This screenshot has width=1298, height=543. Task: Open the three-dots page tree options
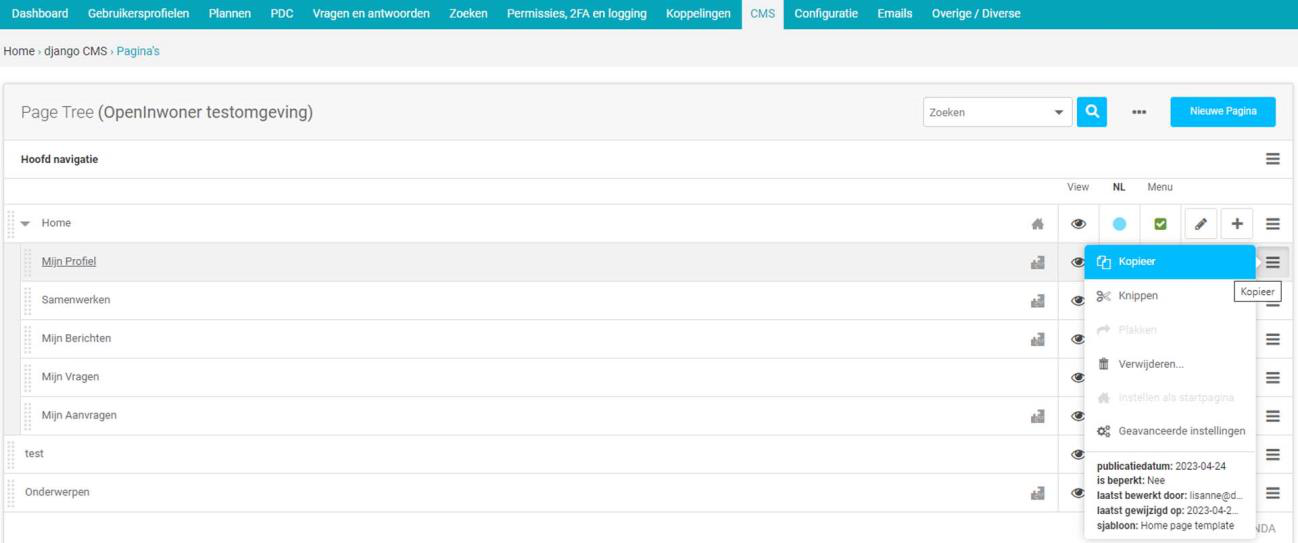1139,112
